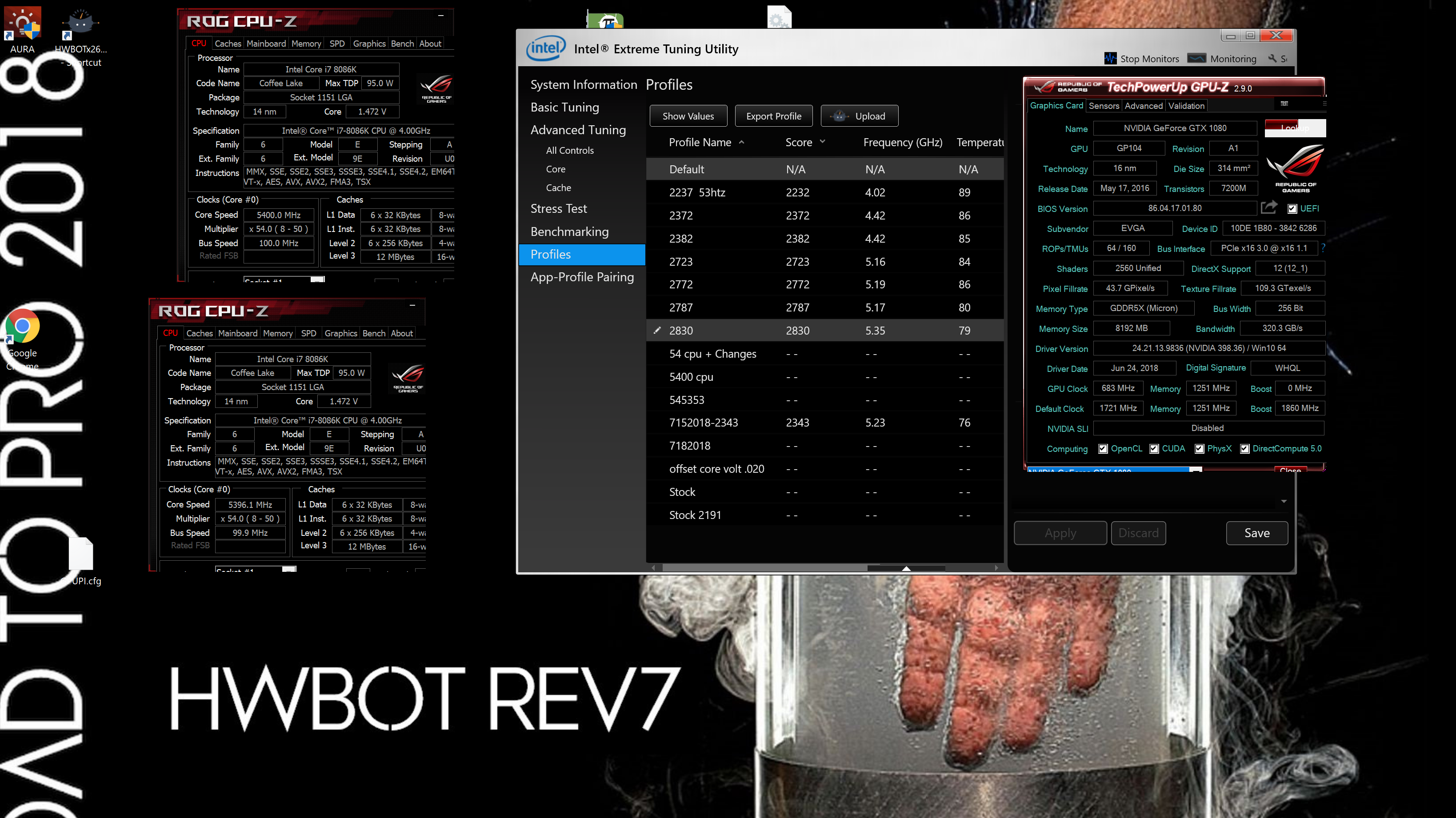The width and height of the screenshot is (1456, 818).
Task: Click the Core Speed '5400.0 MHz' field
Action: pos(279,215)
